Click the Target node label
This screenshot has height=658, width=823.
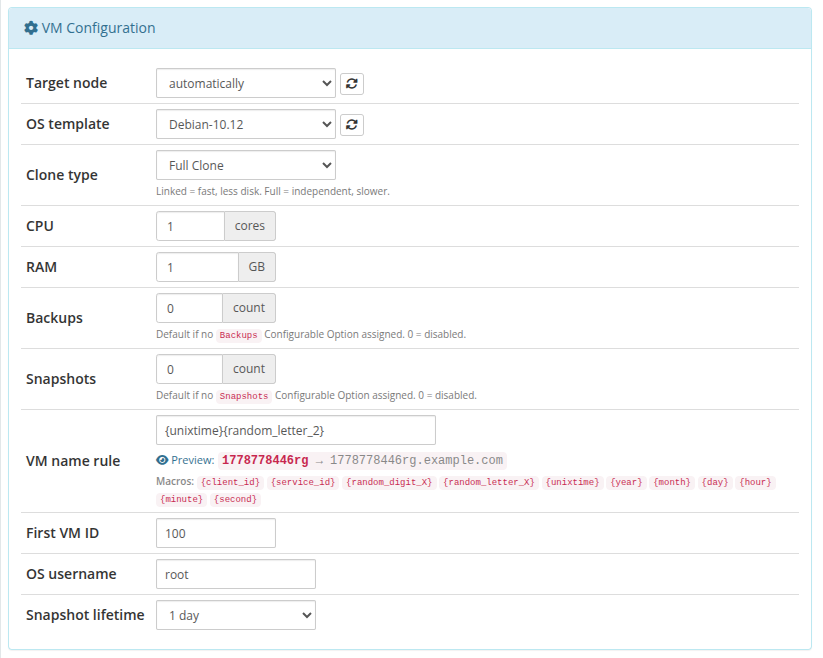(x=67, y=83)
